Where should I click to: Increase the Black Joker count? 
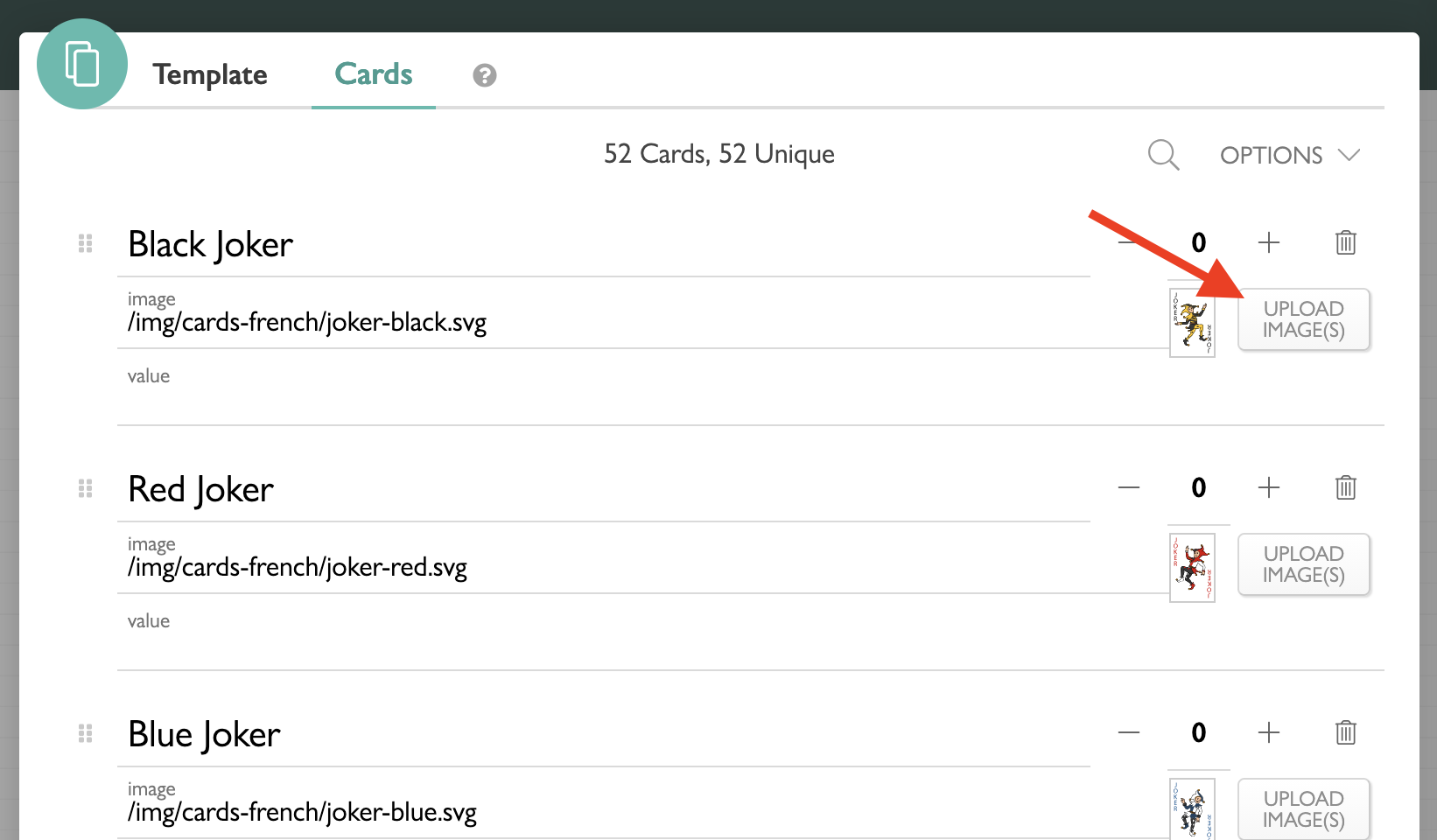point(1269,242)
